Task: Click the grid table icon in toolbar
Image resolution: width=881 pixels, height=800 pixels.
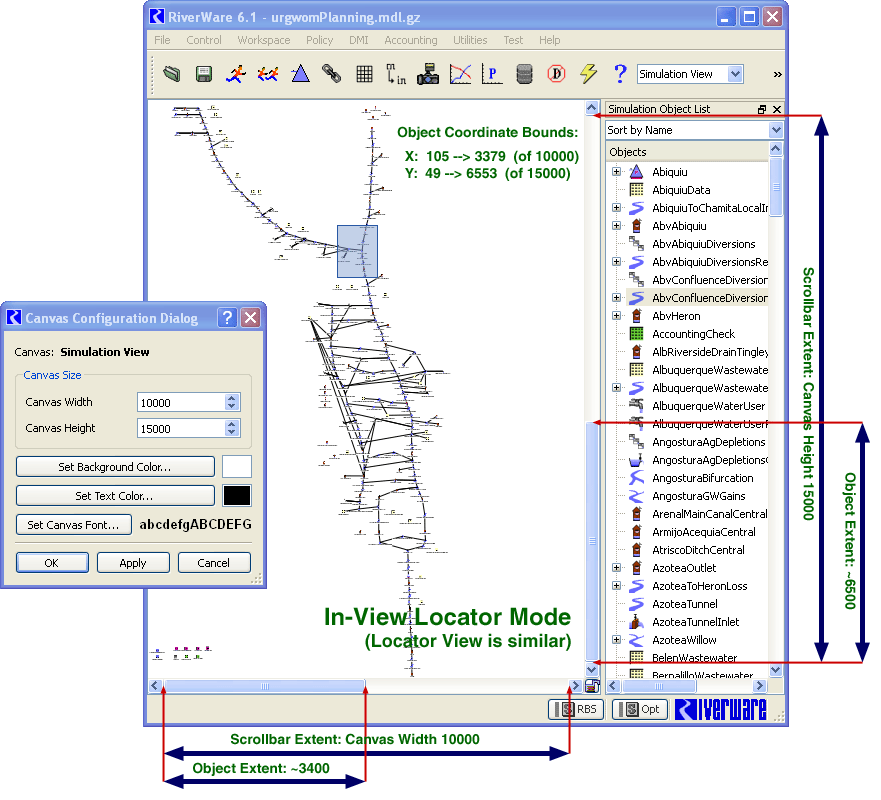Action: (x=364, y=74)
